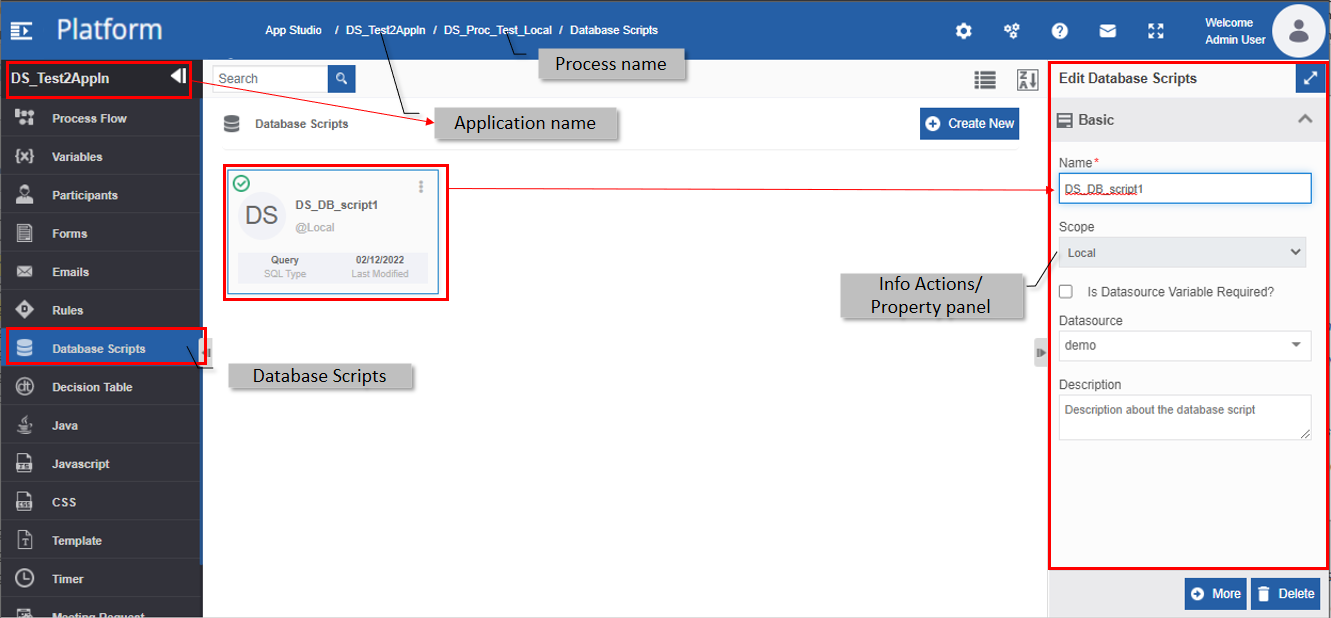This screenshot has width=1331, height=618.
Task: Open the Scope dropdown showing Local
Action: point(1182,252)
